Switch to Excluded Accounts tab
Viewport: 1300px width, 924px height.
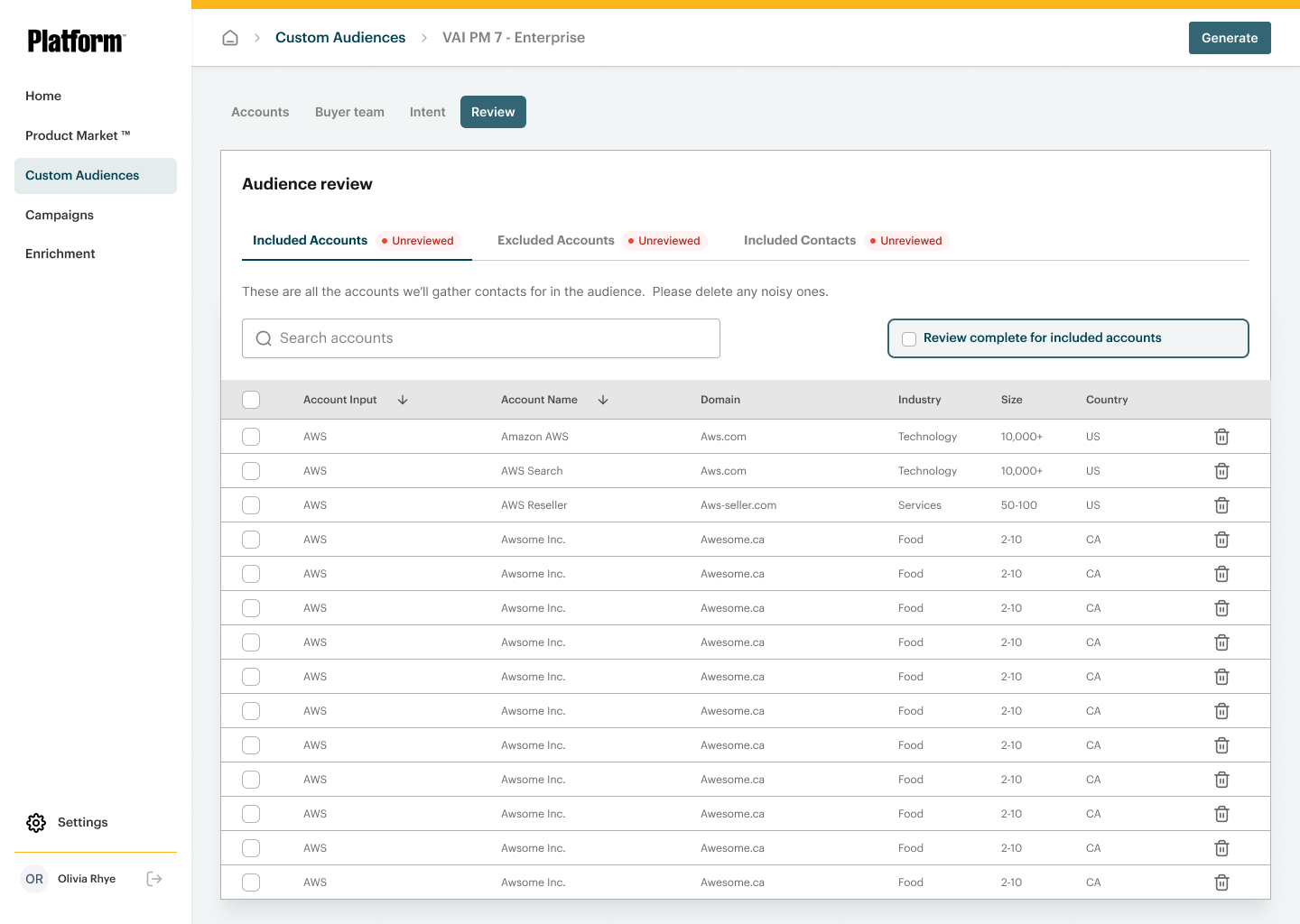point(556,241)
